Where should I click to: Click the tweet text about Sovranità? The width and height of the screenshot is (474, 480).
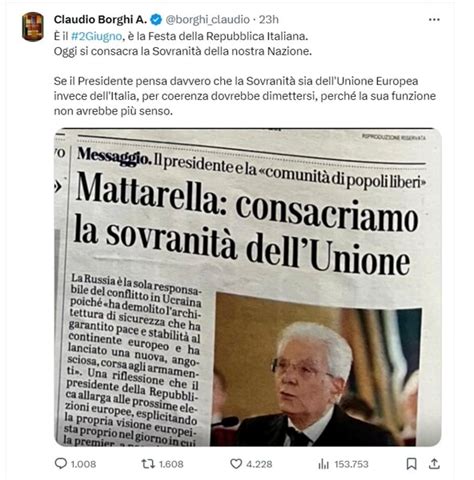tap(245, 73)
